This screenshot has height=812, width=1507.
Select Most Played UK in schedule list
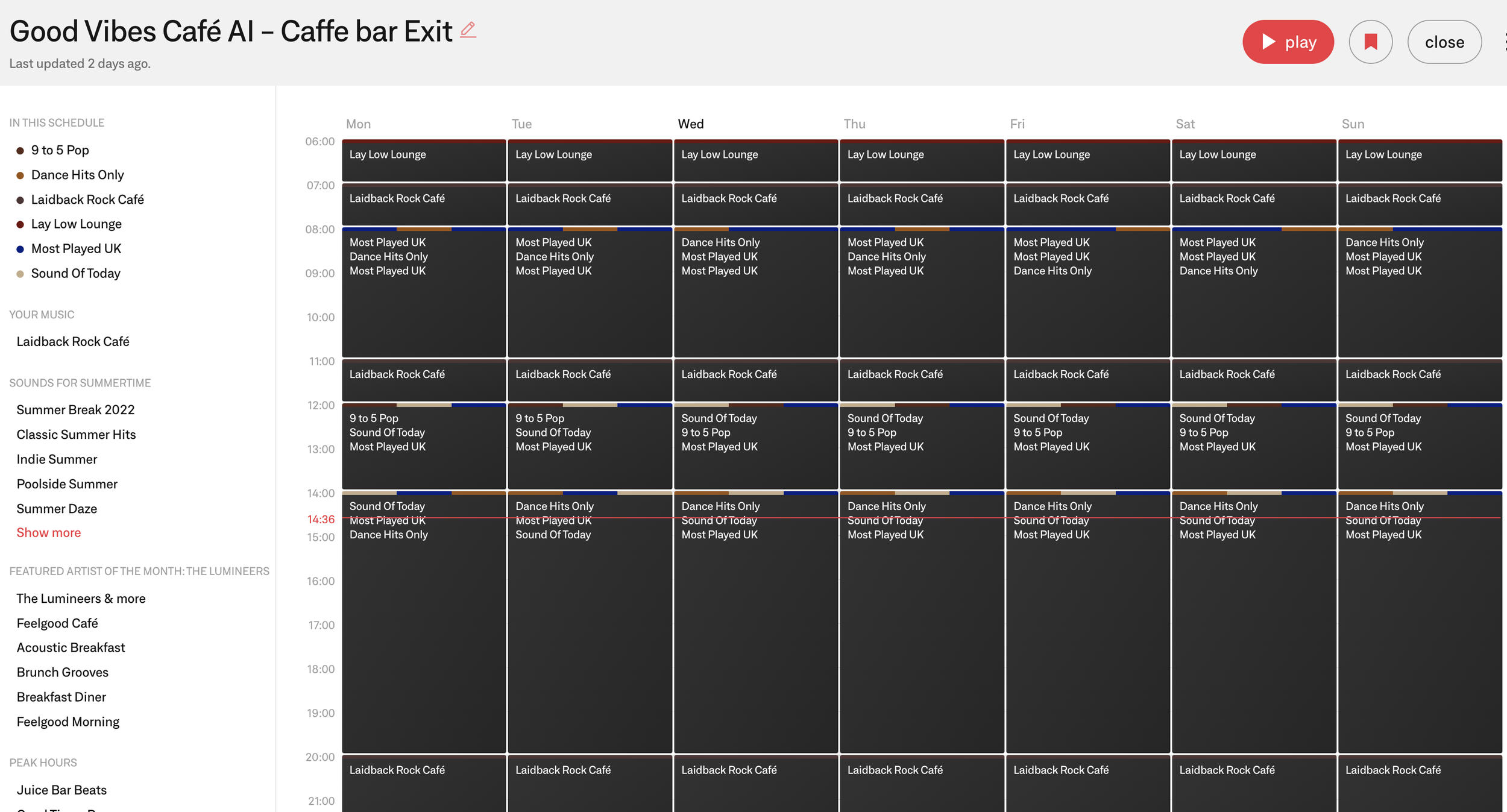coord(76,248)
